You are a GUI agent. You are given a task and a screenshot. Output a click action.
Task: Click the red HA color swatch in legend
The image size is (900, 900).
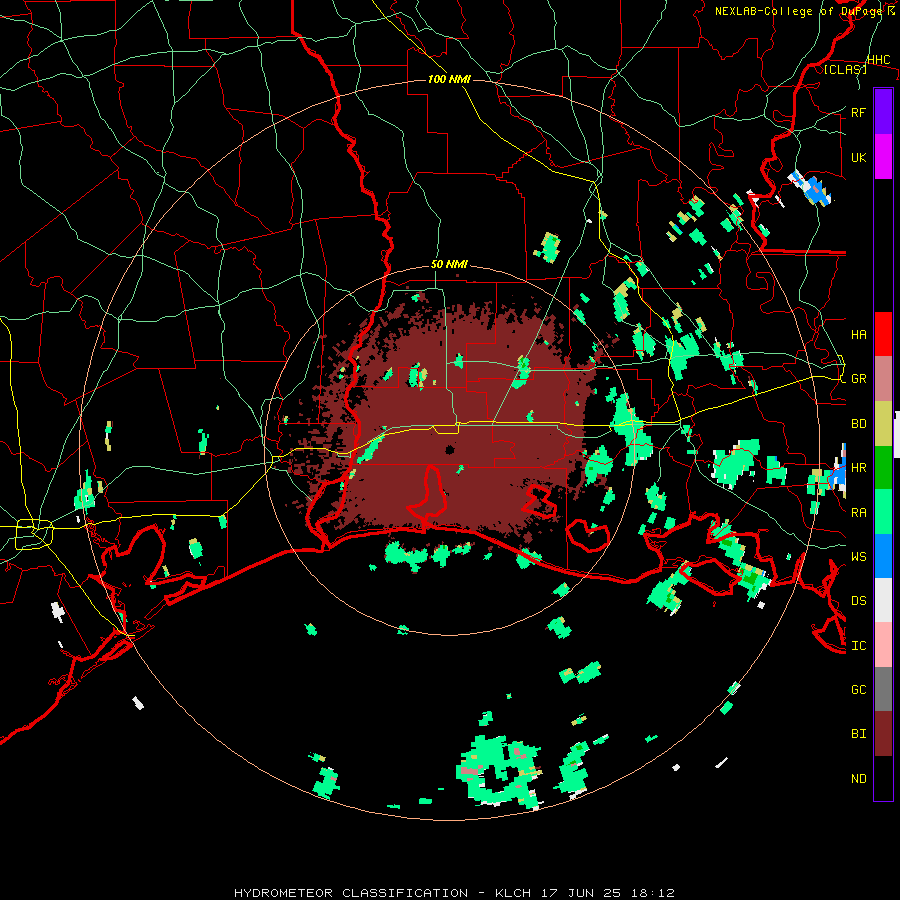(x=883, y=334)
